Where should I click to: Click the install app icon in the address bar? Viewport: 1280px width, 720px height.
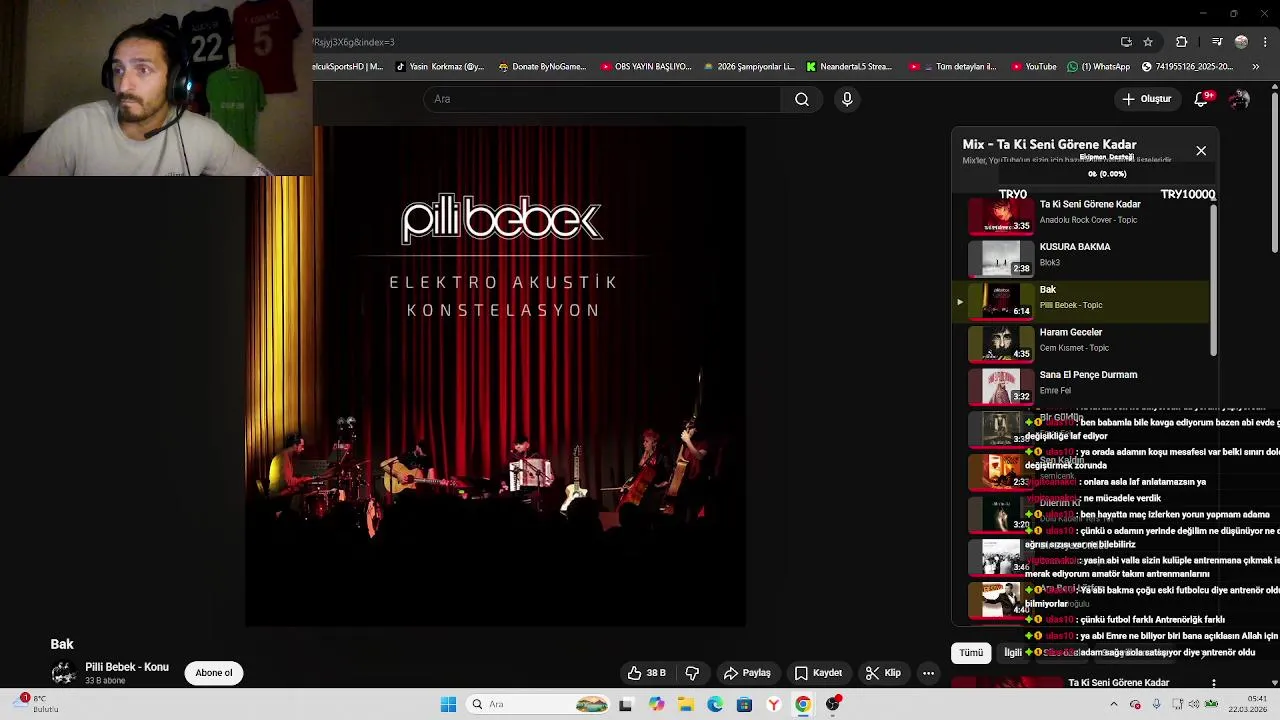tap(1126, 42)
